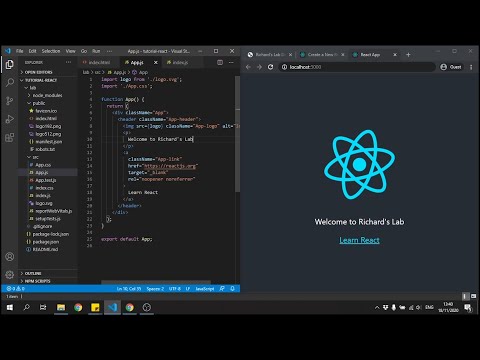
Task: Click the notifications bell in the status bar
Action: (232, 289)
